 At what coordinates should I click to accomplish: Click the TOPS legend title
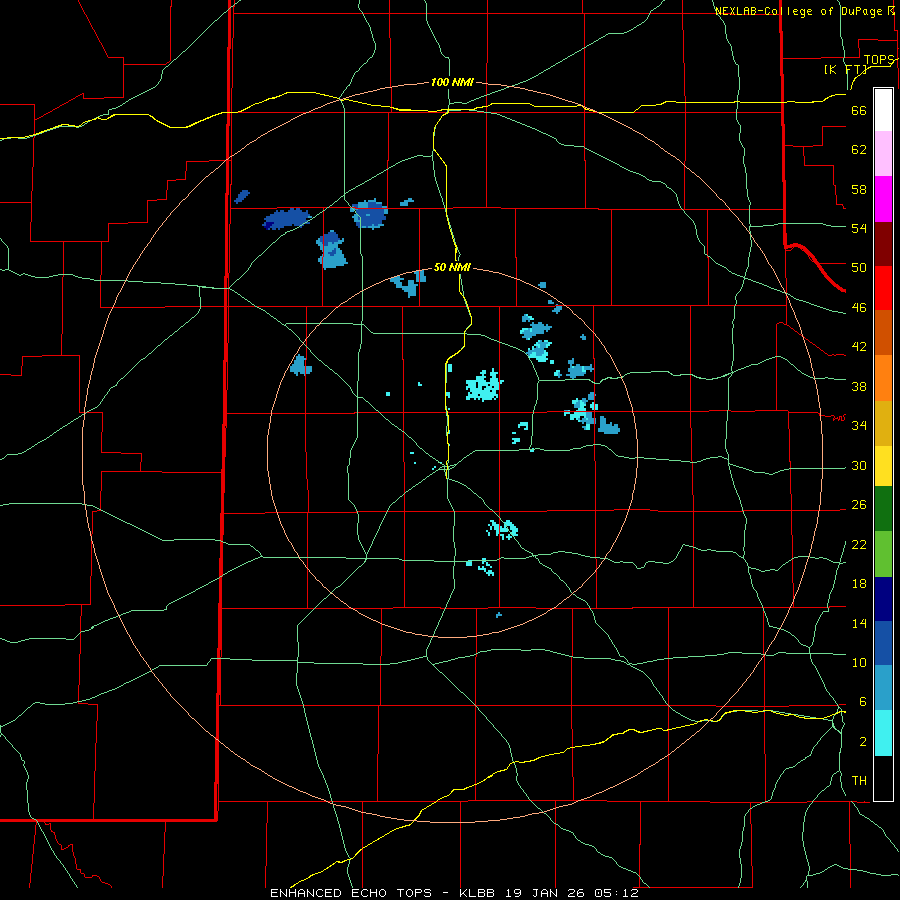(879, 60)
